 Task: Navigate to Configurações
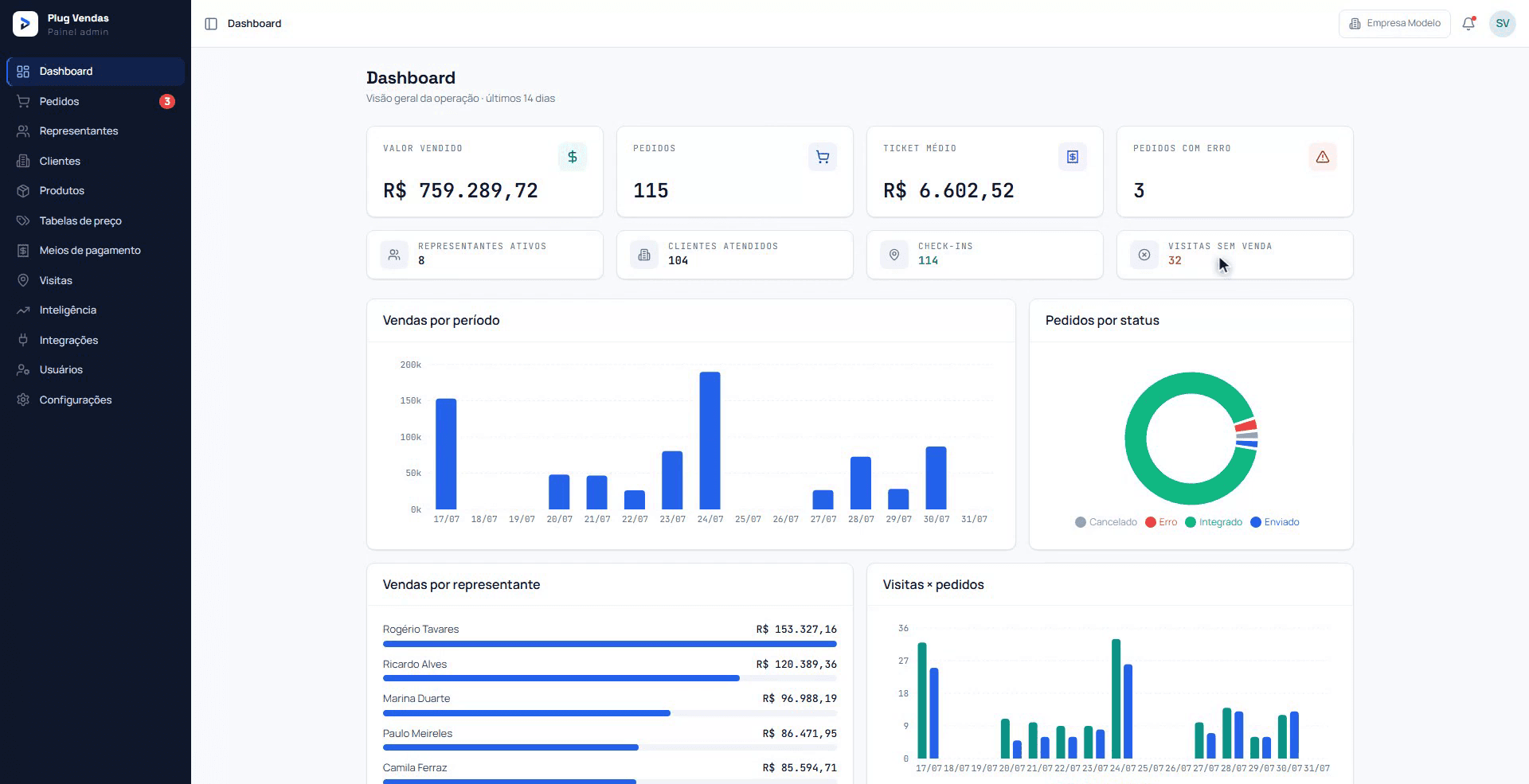96,400
